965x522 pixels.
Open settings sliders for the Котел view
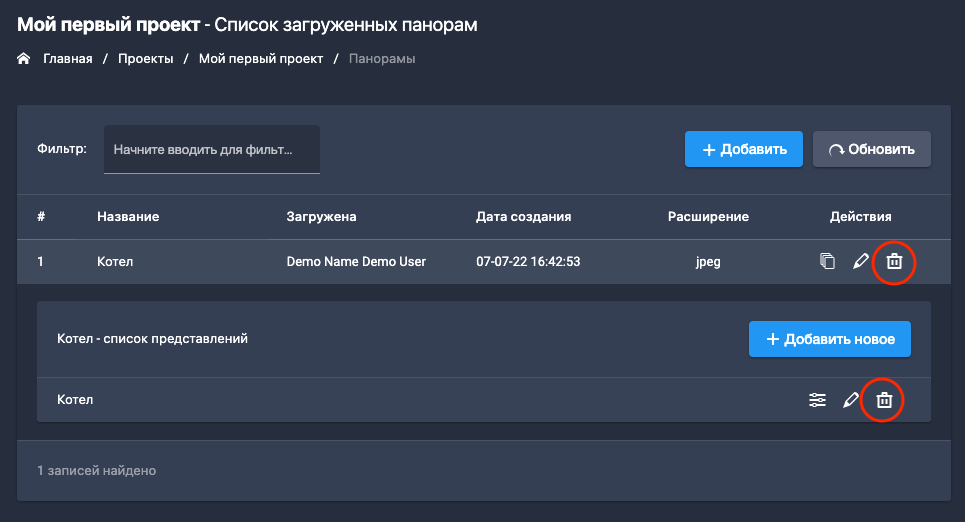[817, 400]
